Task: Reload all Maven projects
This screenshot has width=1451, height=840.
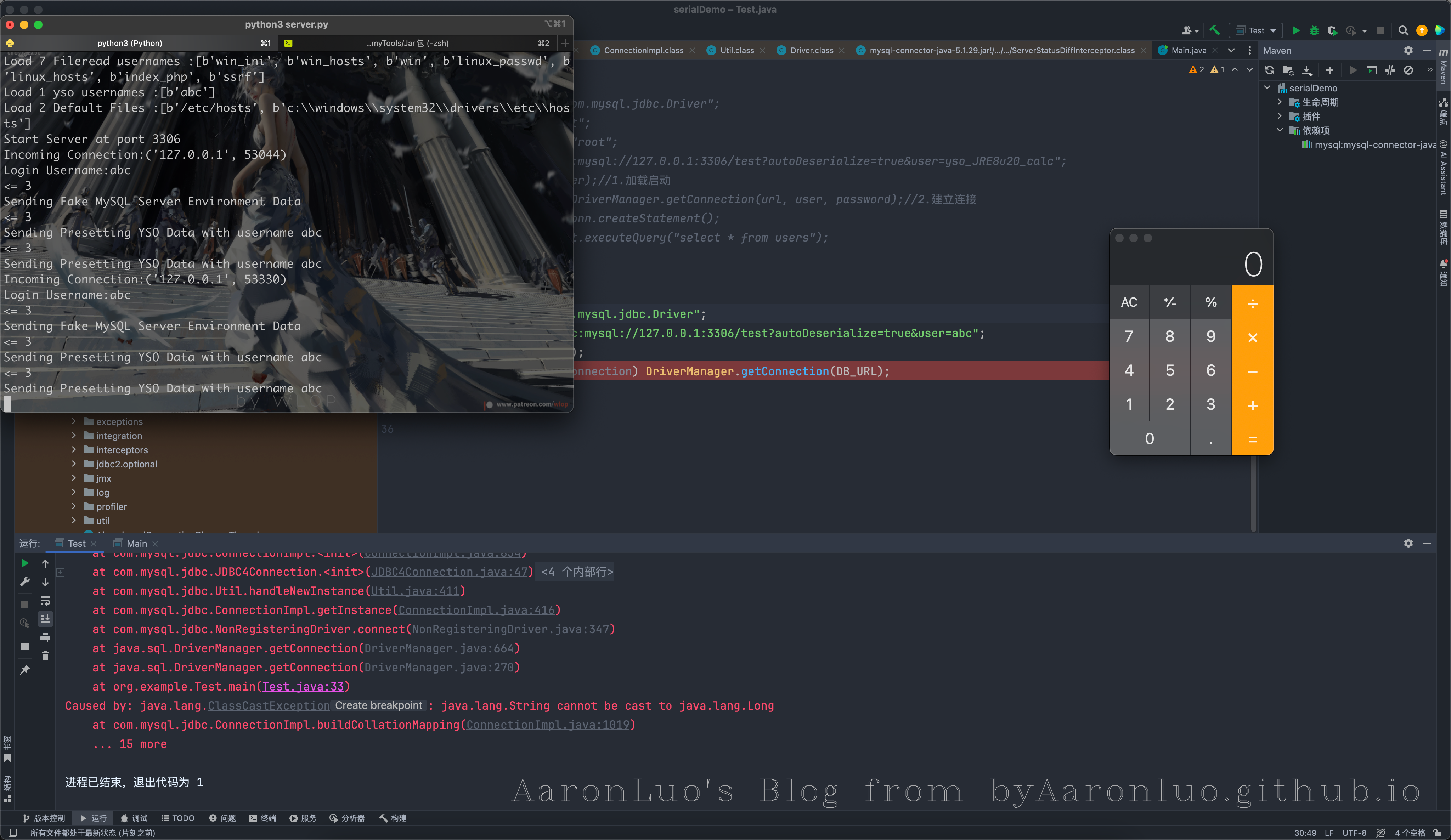Action: (x=1269, y=70)
